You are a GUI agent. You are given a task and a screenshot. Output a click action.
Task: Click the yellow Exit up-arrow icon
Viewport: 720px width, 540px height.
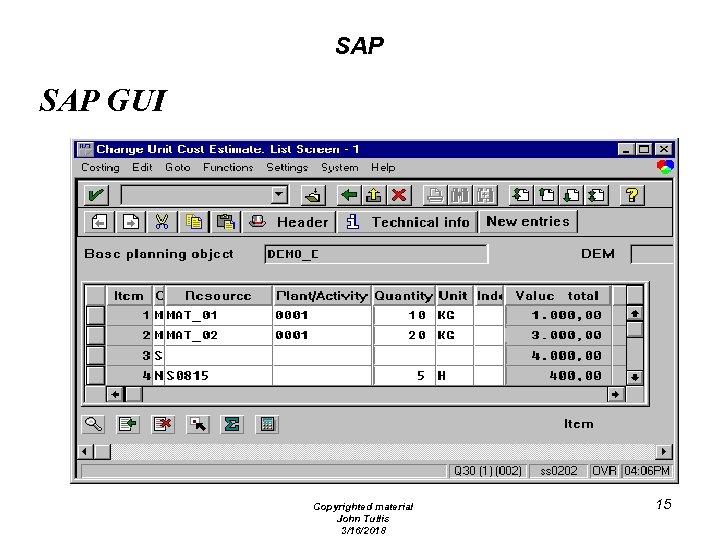374,195
